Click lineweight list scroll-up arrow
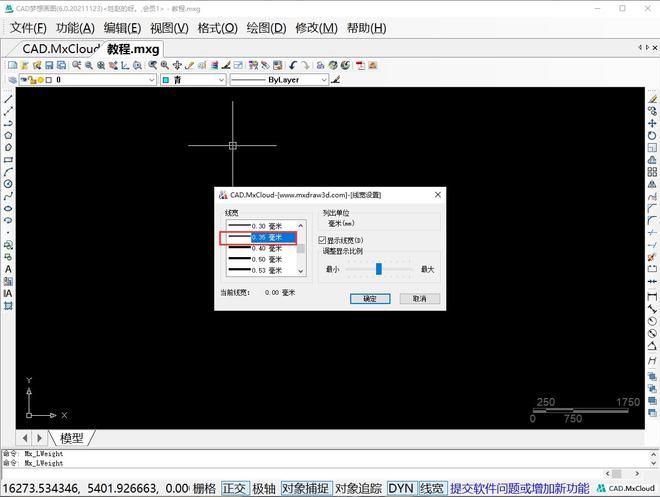 tap(301, 226)
